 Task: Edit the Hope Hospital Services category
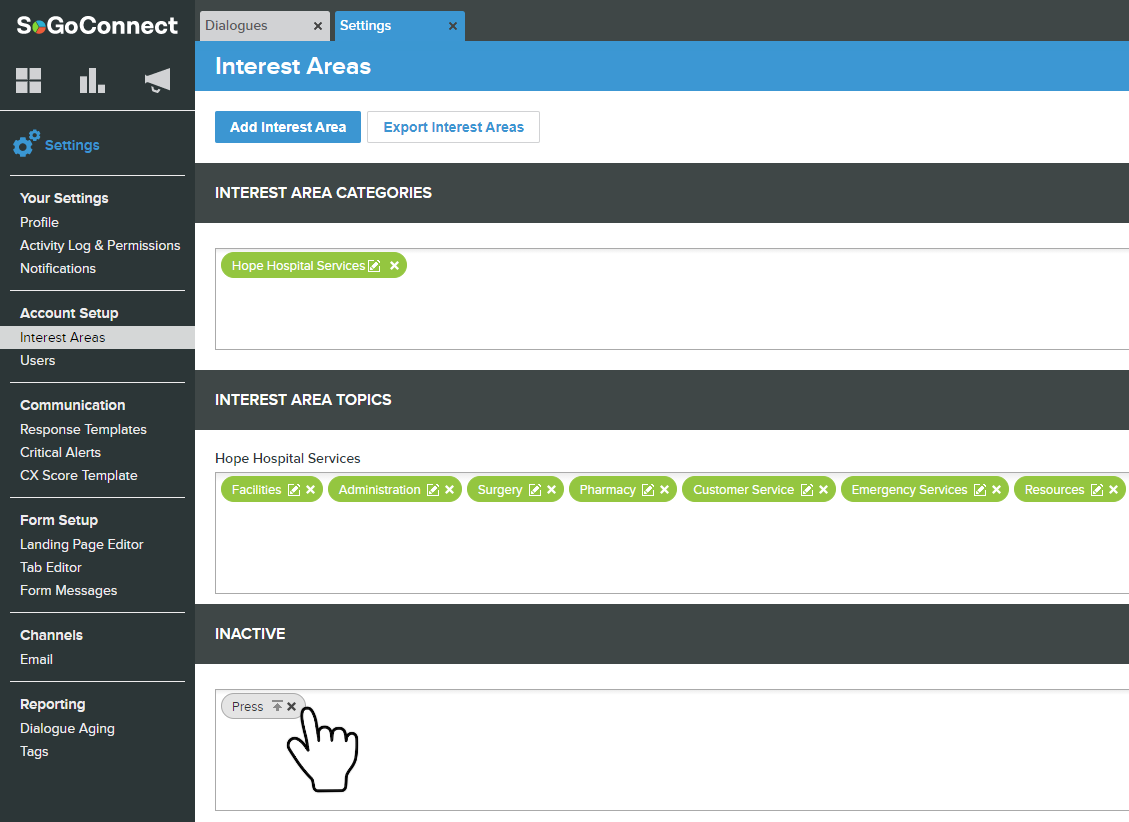pyautogui.click(x=375, y=266)
